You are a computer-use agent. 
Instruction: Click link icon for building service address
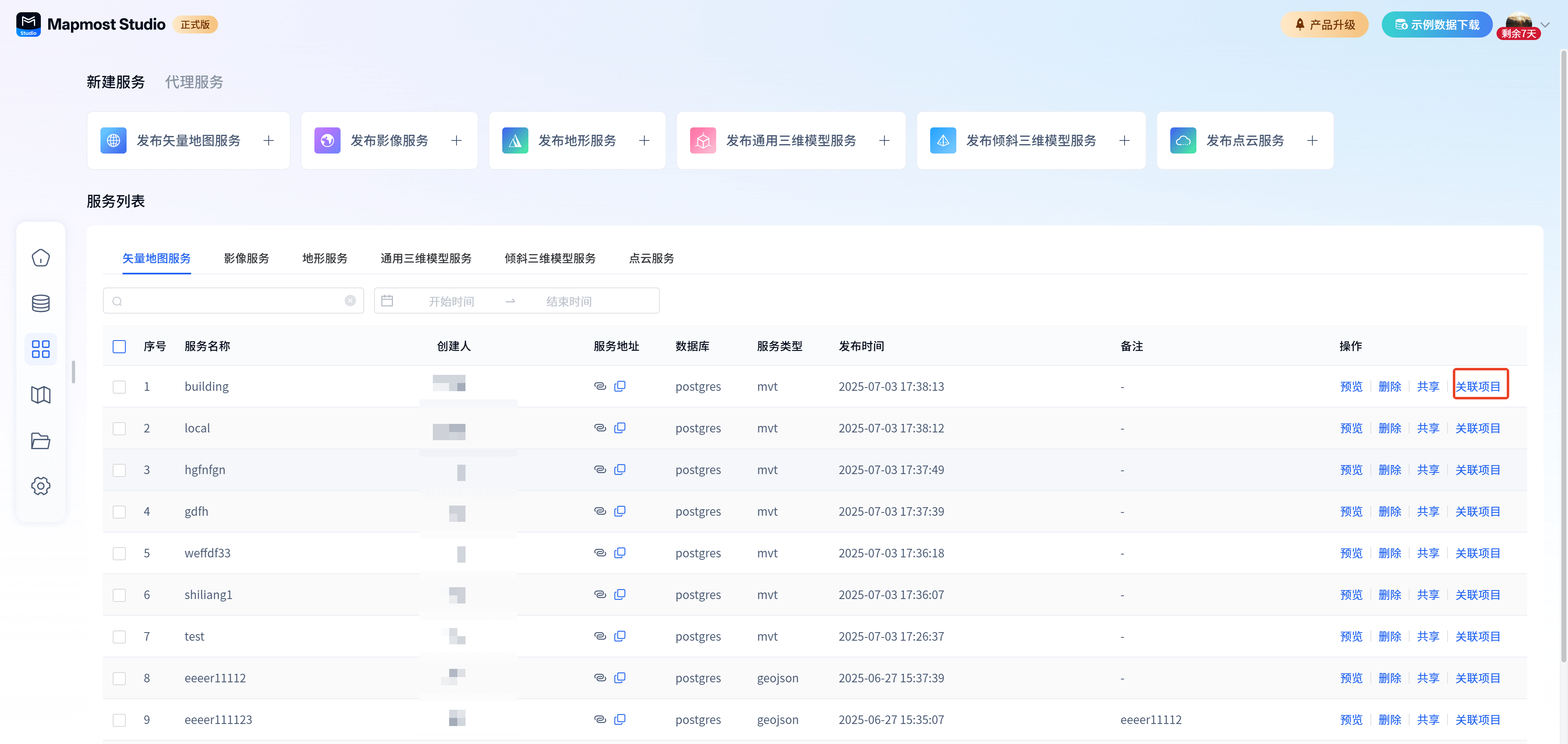[599, 386]
